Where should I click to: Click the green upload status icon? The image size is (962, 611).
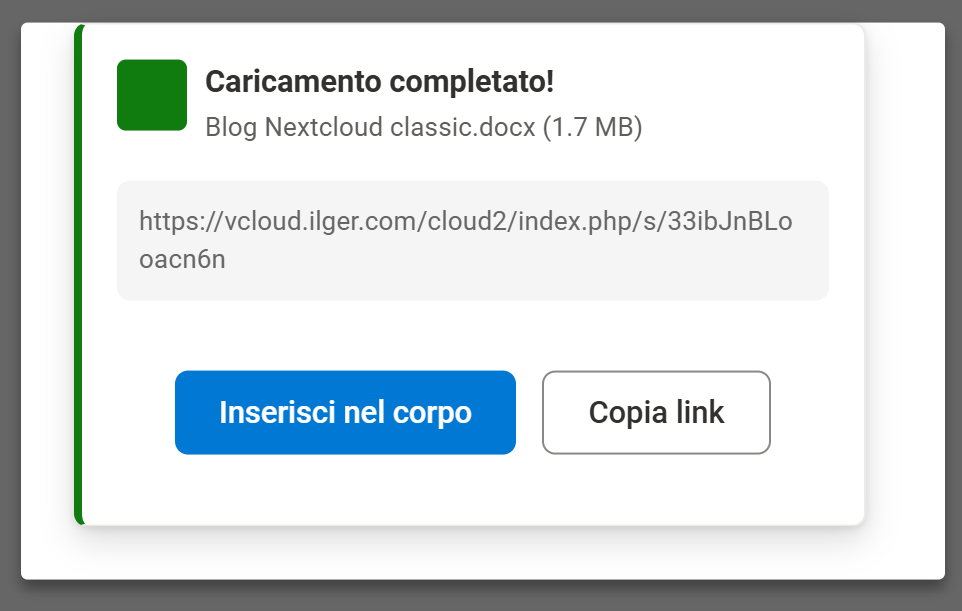tap(152, 95)
